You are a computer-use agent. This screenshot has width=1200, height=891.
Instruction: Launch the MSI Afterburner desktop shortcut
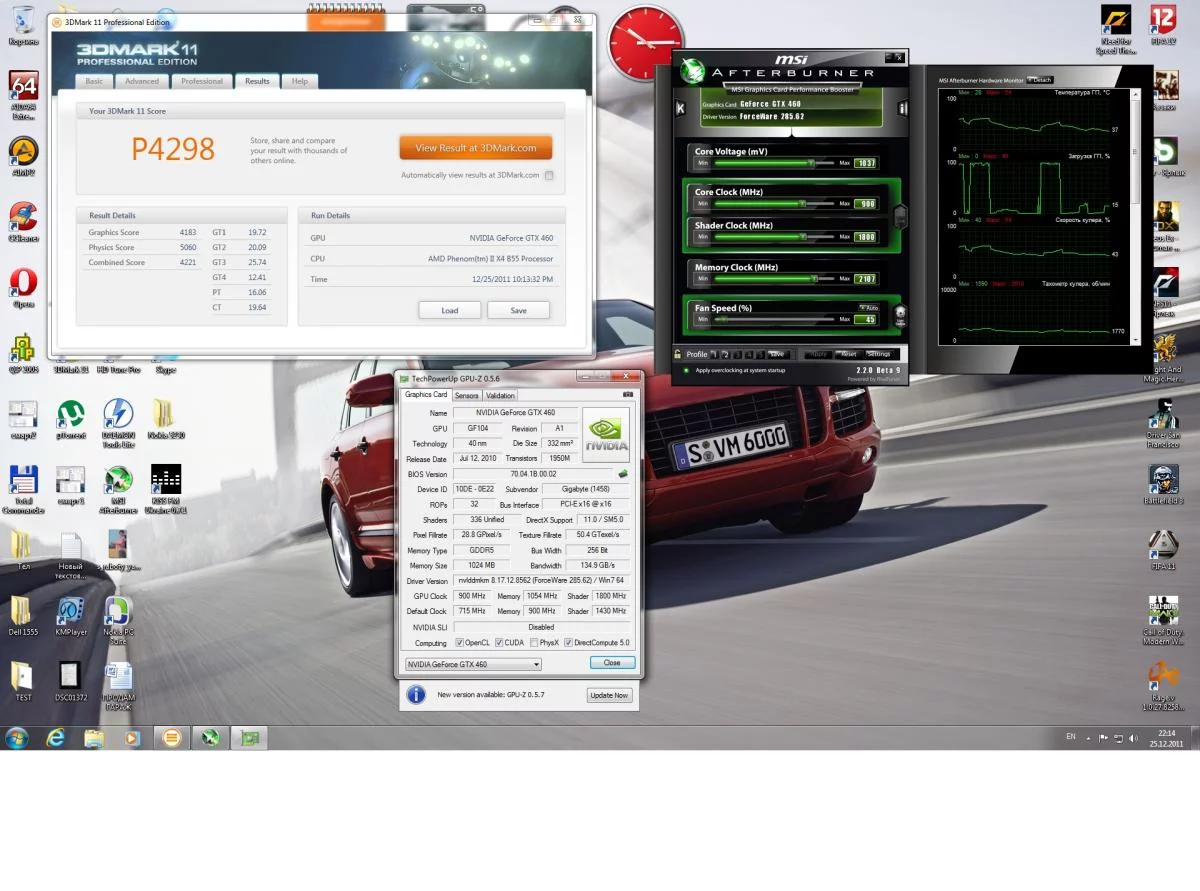click(x=118, y=489)
